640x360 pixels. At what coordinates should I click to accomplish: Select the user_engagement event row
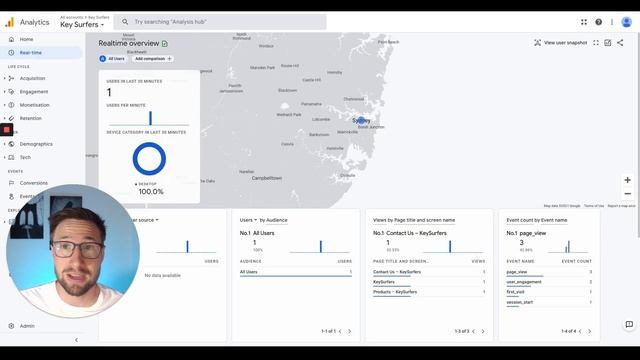click(549, 282)
